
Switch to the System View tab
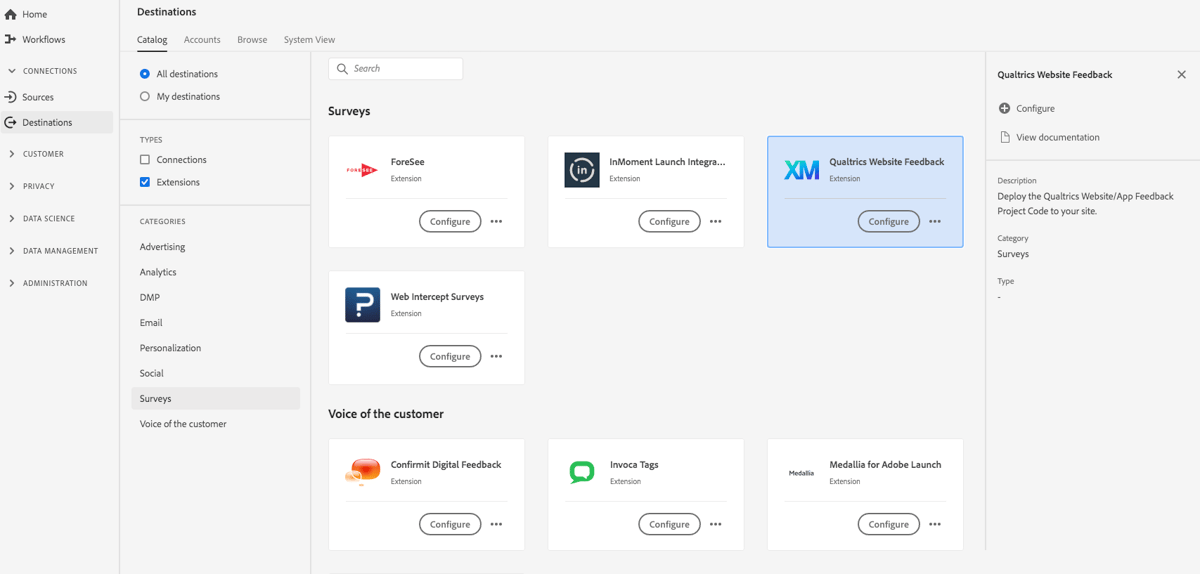click(309, 40)
